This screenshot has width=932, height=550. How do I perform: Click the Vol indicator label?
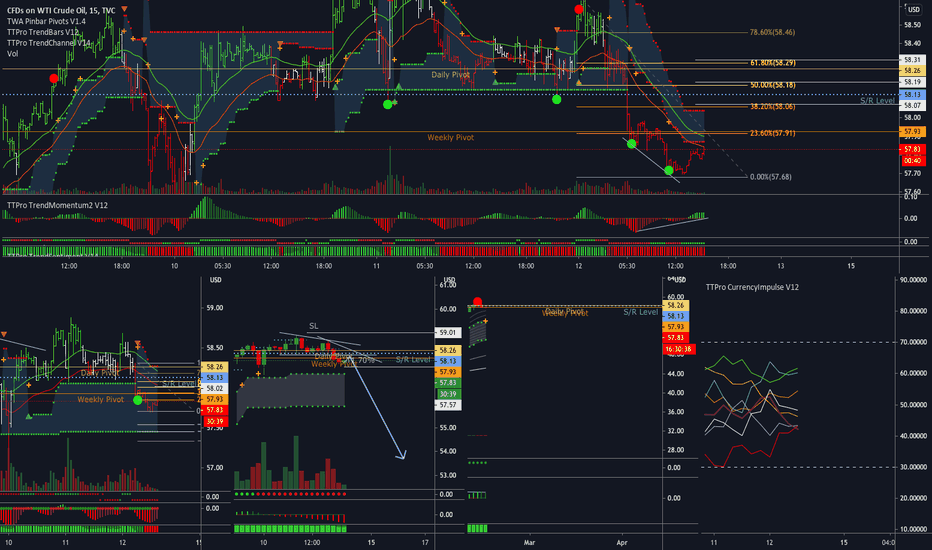[x=12, y=54]
